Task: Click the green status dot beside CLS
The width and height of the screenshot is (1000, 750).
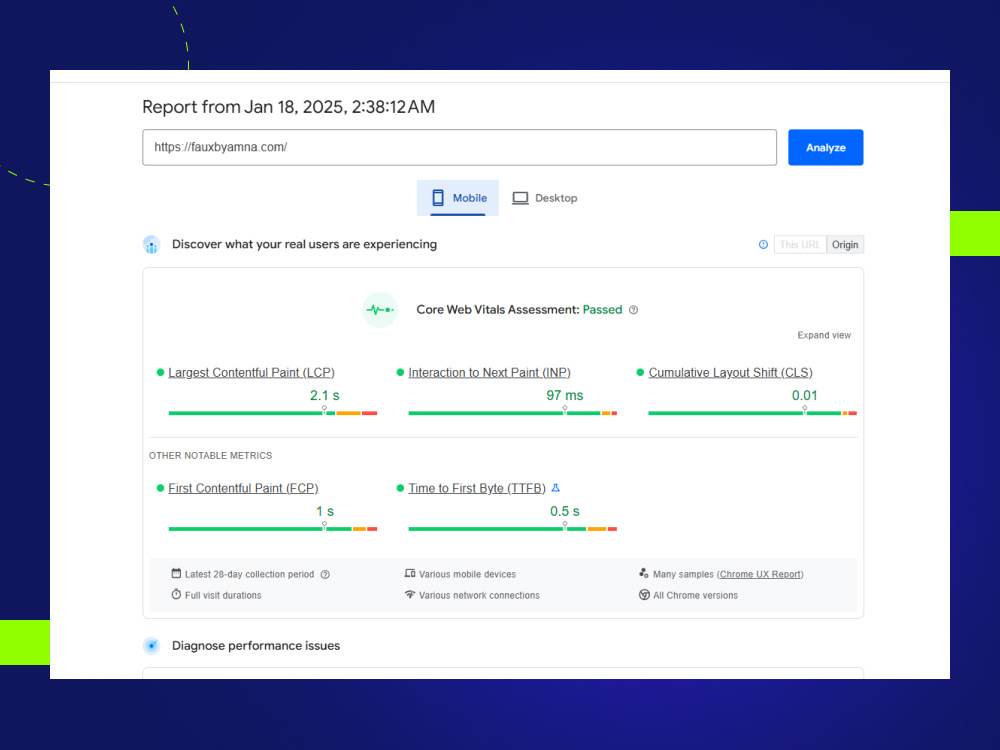Action: tap(640, 372)
